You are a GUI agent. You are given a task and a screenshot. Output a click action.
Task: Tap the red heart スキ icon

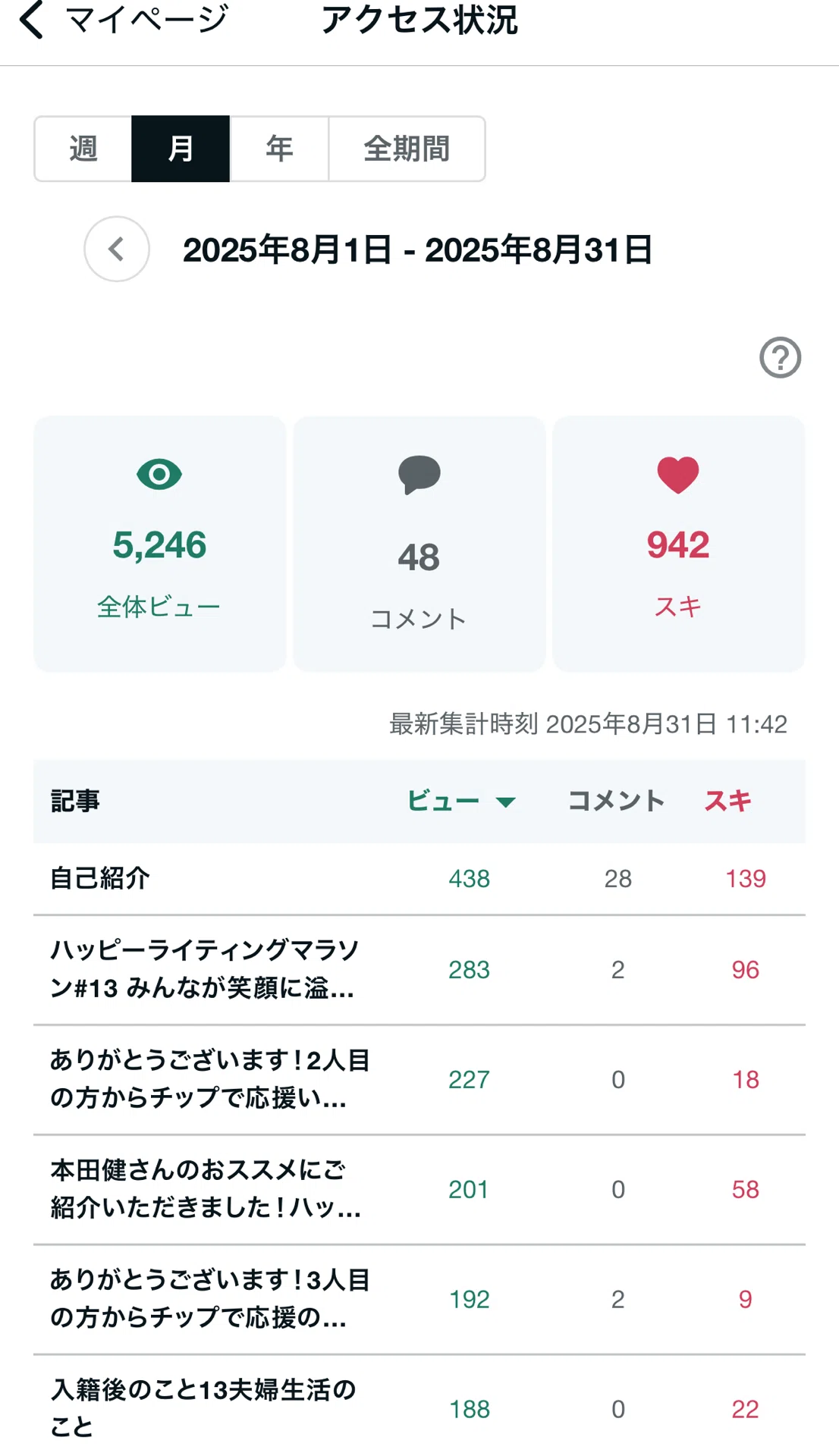pos(678,475)
